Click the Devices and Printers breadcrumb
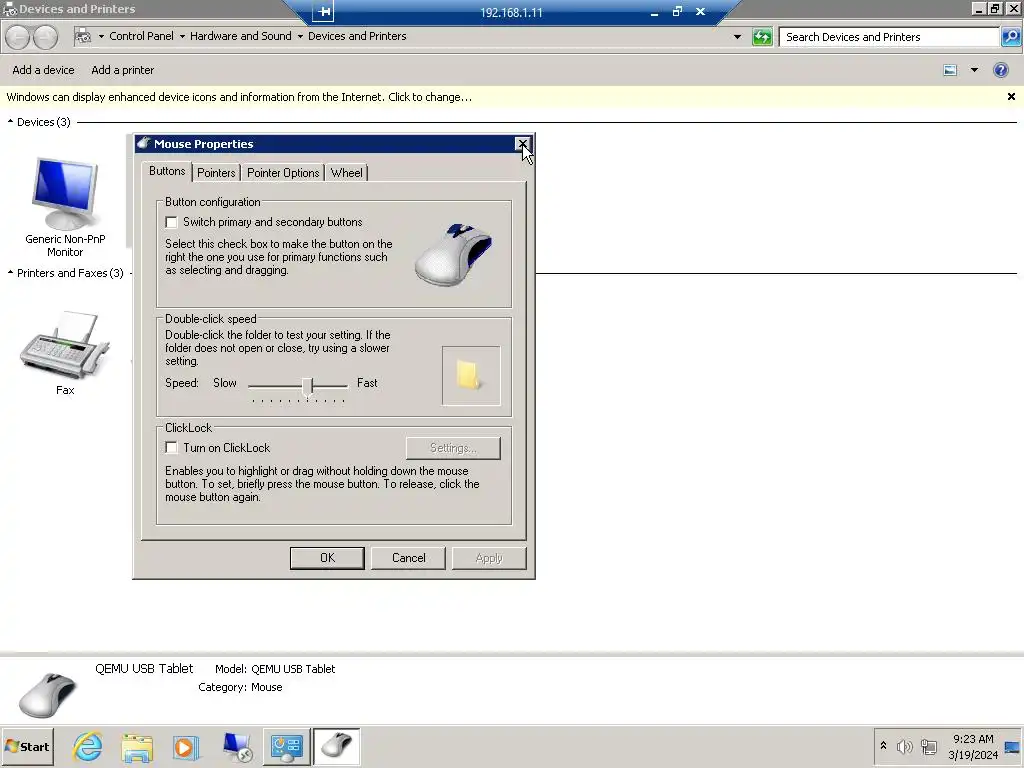The height and width of the screenshot is (768, 1024). coord(357,37)
